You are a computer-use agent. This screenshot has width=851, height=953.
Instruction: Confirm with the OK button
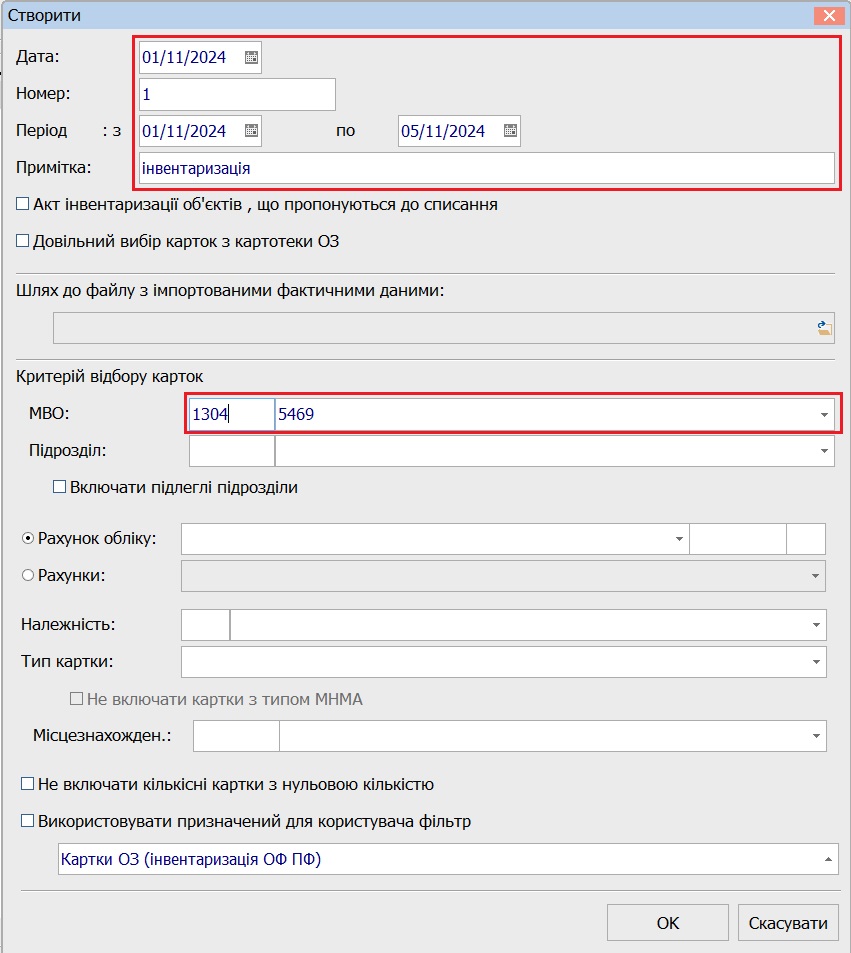(667, 923)
